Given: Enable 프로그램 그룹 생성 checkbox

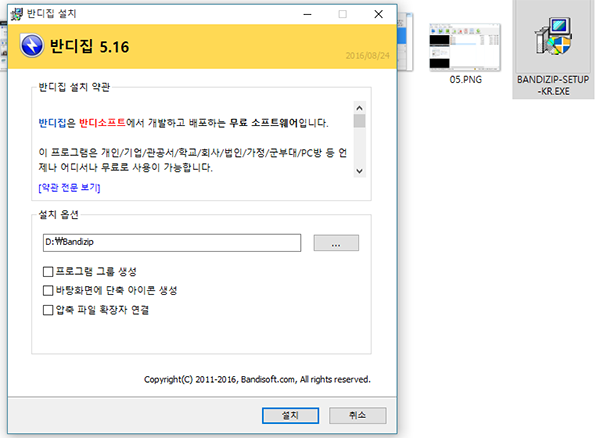Looking at the screenshot, I should click(48, 272).
